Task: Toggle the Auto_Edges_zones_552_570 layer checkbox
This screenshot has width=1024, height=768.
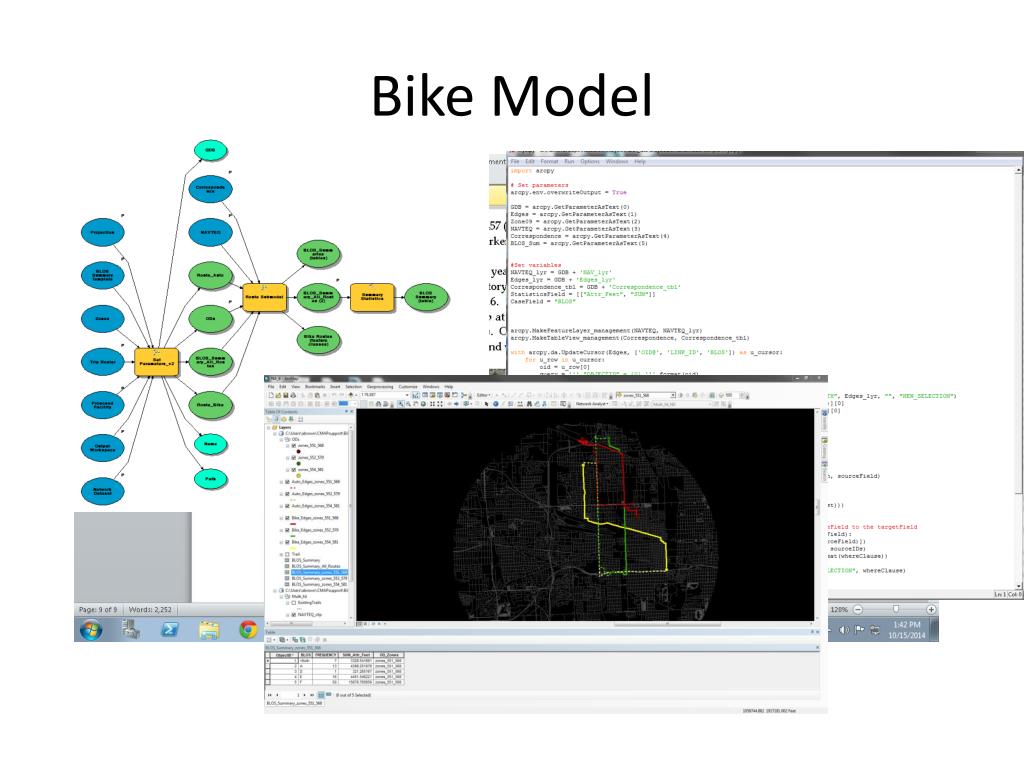Action: 287,494
